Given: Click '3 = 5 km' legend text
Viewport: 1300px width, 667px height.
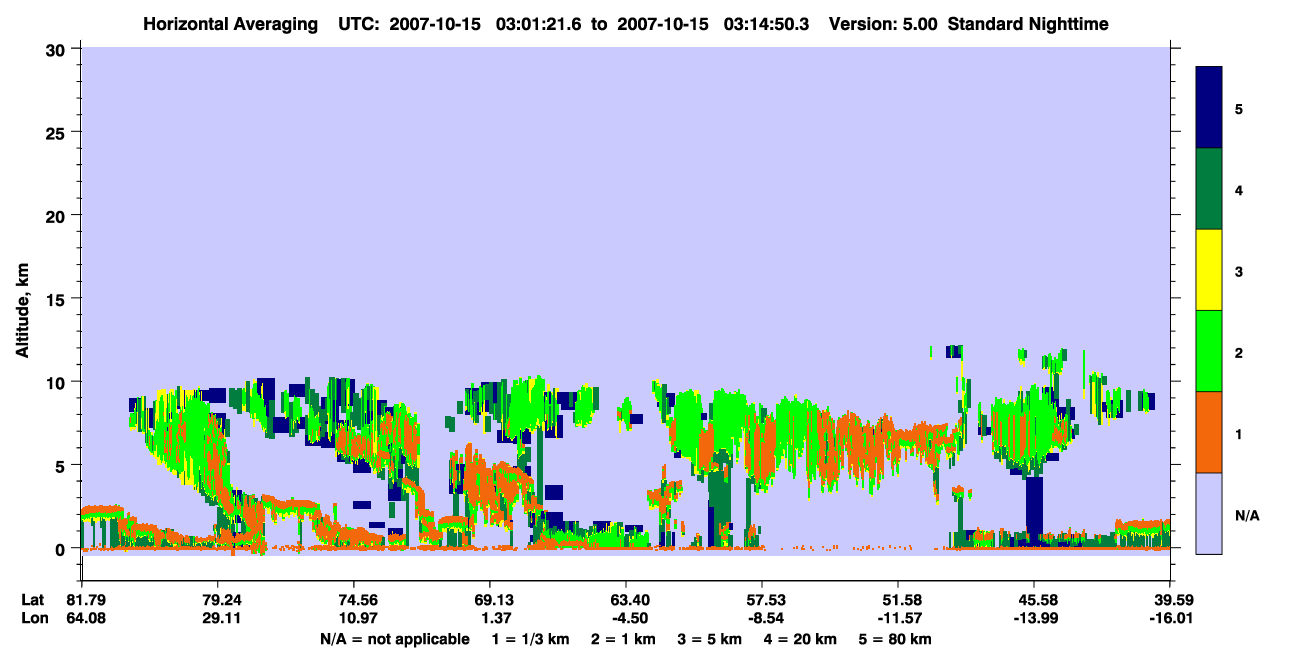Looking at the screenshot, I should click(x=712, y=639).
